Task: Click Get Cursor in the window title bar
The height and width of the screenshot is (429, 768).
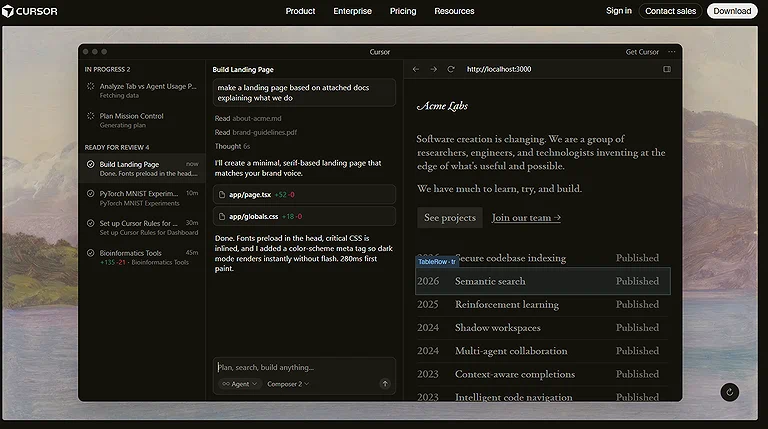Action: click(642, 52)
